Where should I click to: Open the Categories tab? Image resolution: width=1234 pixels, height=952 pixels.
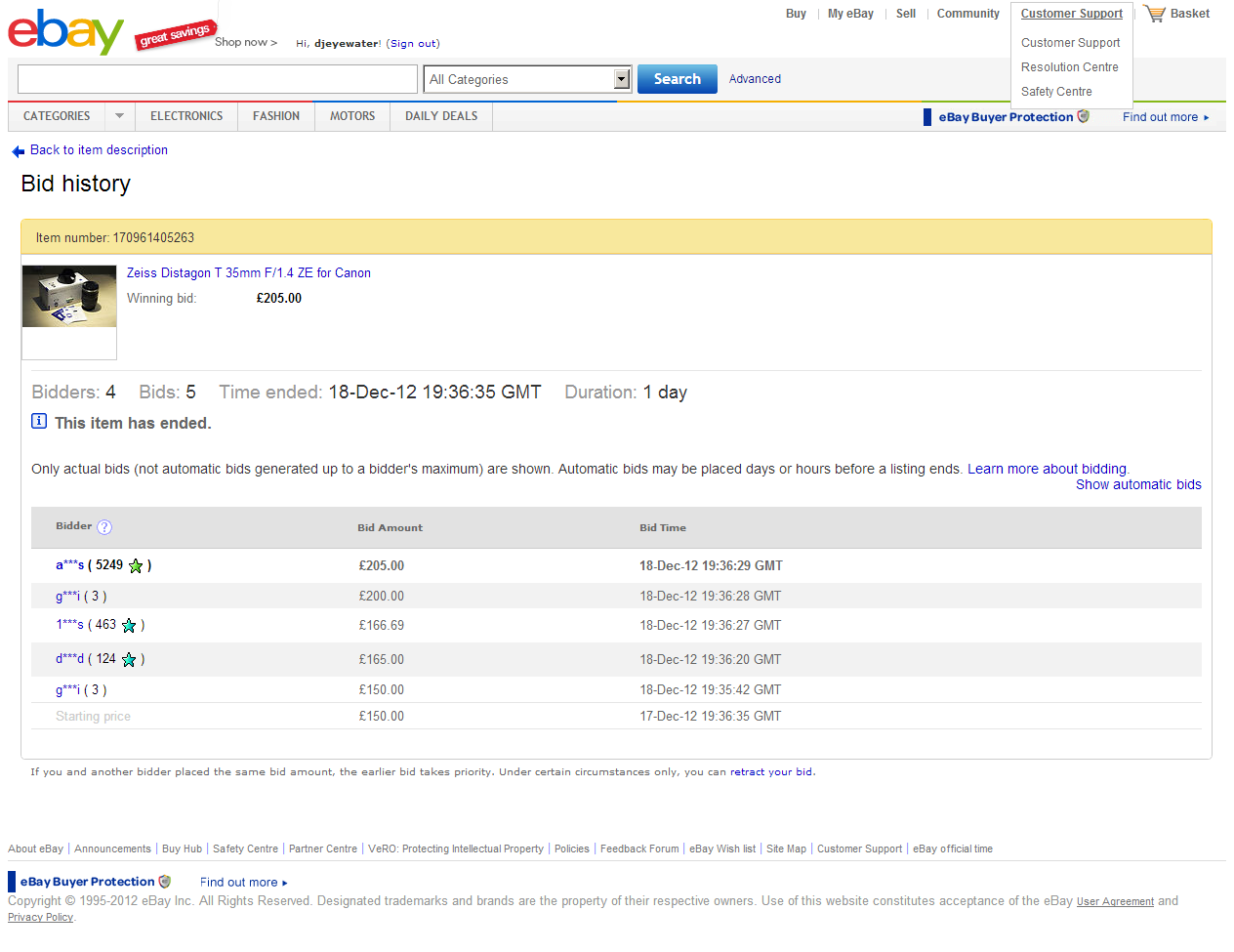(57, 116)
